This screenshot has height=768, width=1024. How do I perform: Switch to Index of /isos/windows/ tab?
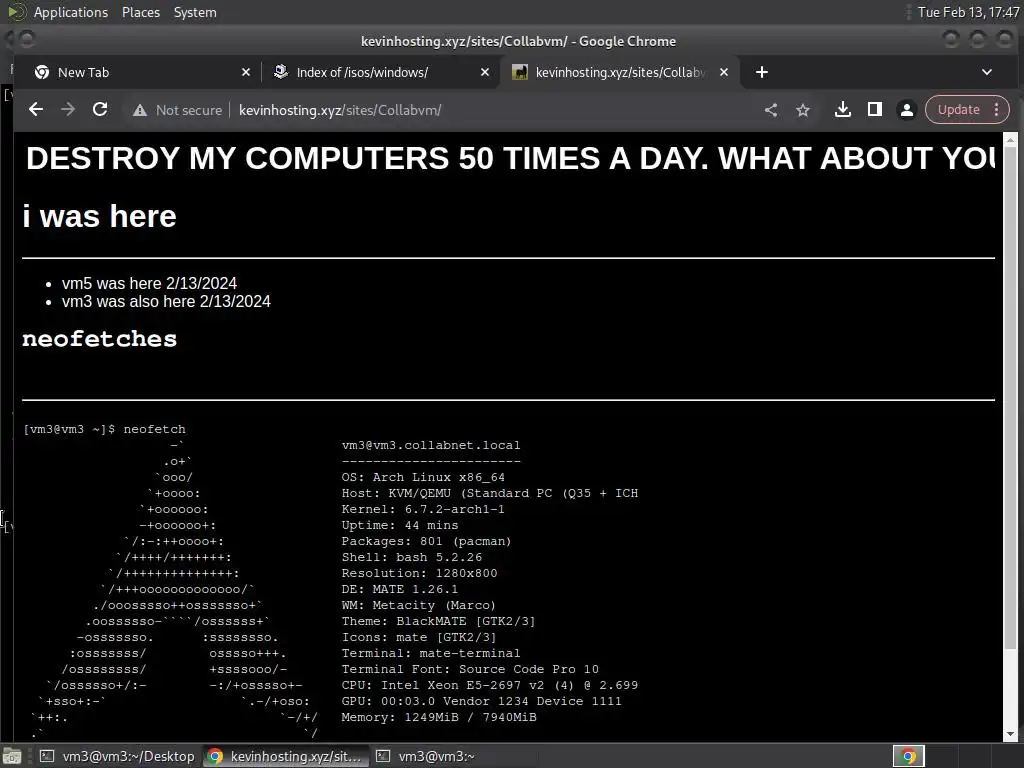(379, 72)
